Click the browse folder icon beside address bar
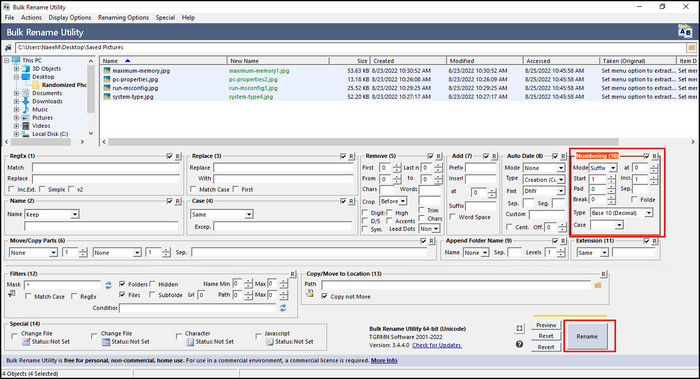This screenshot has width=700, height=379. coord(692,47)
